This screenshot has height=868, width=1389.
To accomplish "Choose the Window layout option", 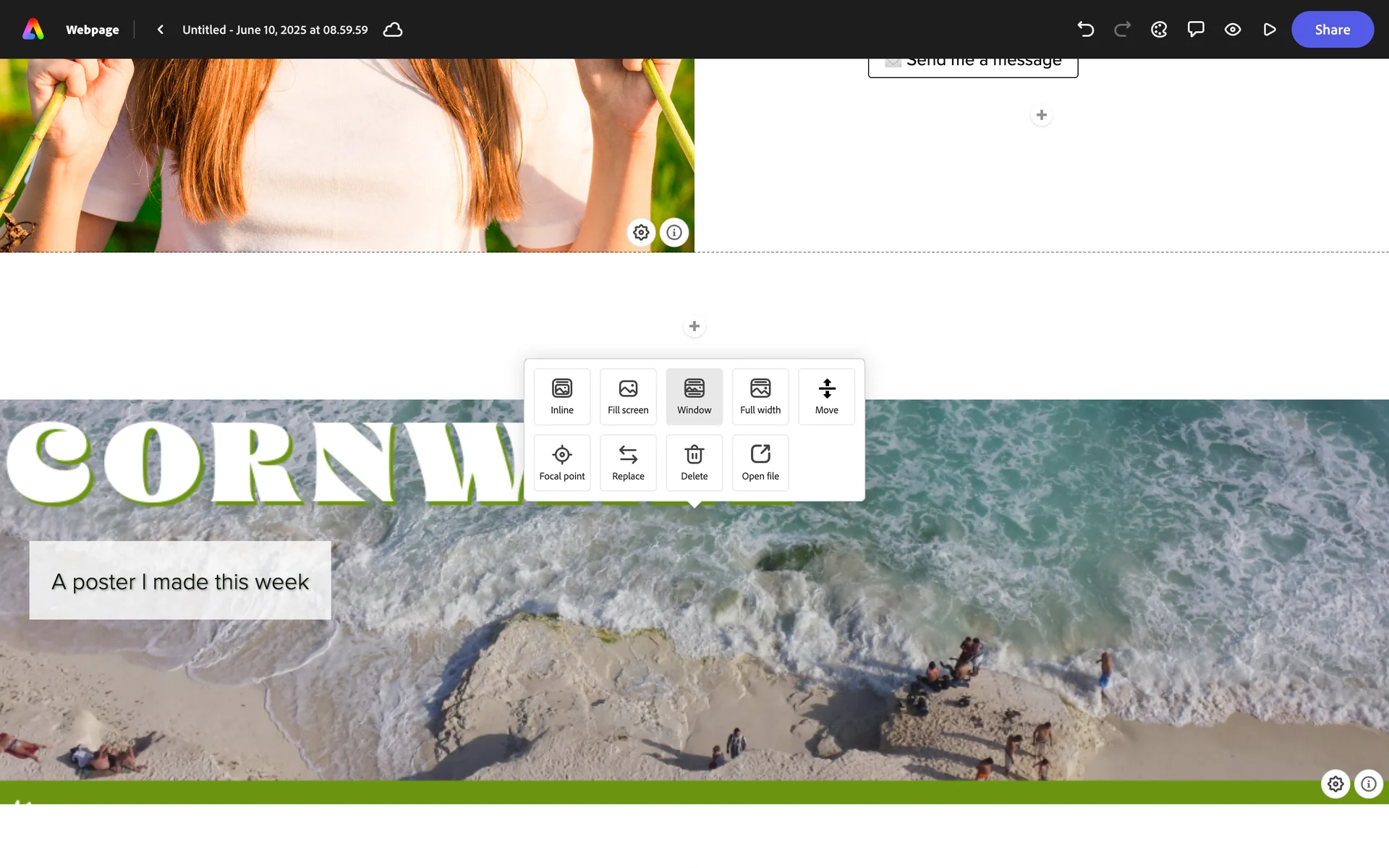I will click(694, 396).
